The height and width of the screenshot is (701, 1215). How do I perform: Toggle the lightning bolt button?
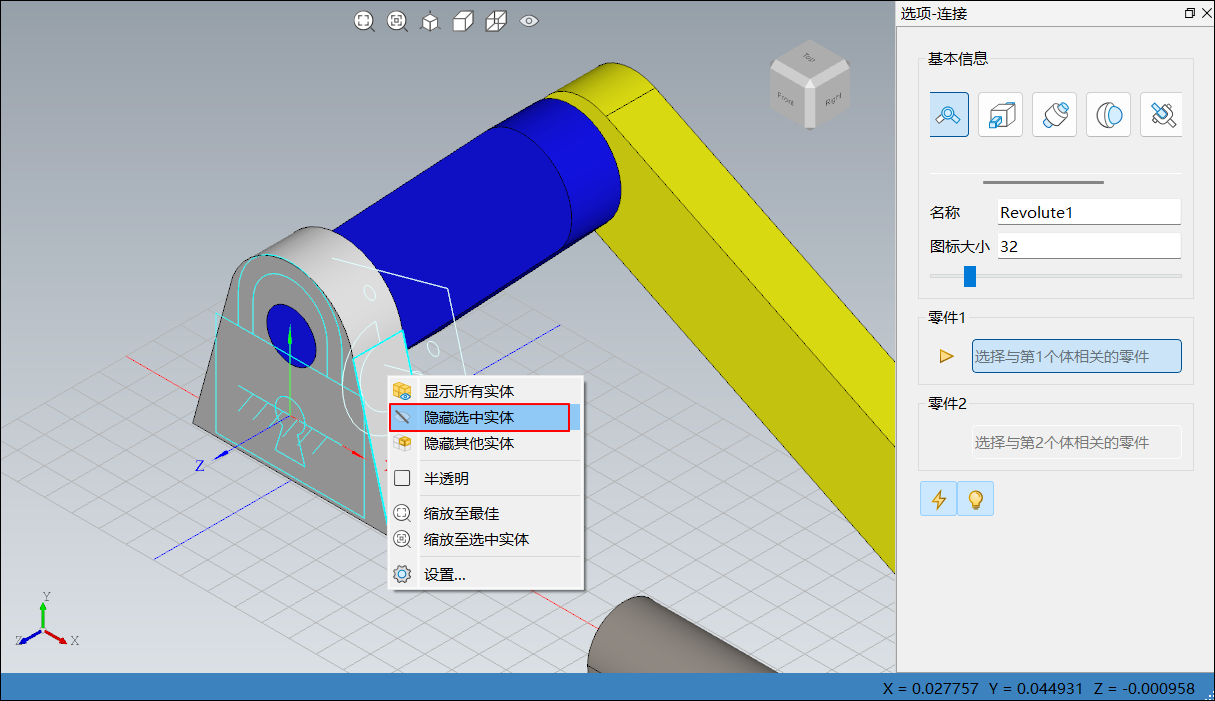[938, 498]
